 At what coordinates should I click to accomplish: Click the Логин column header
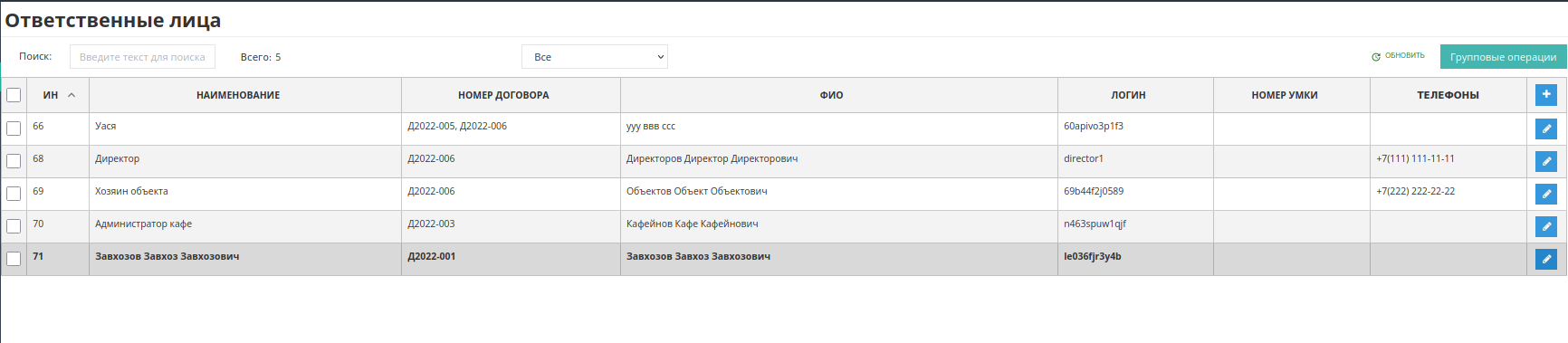[1128, 95]
